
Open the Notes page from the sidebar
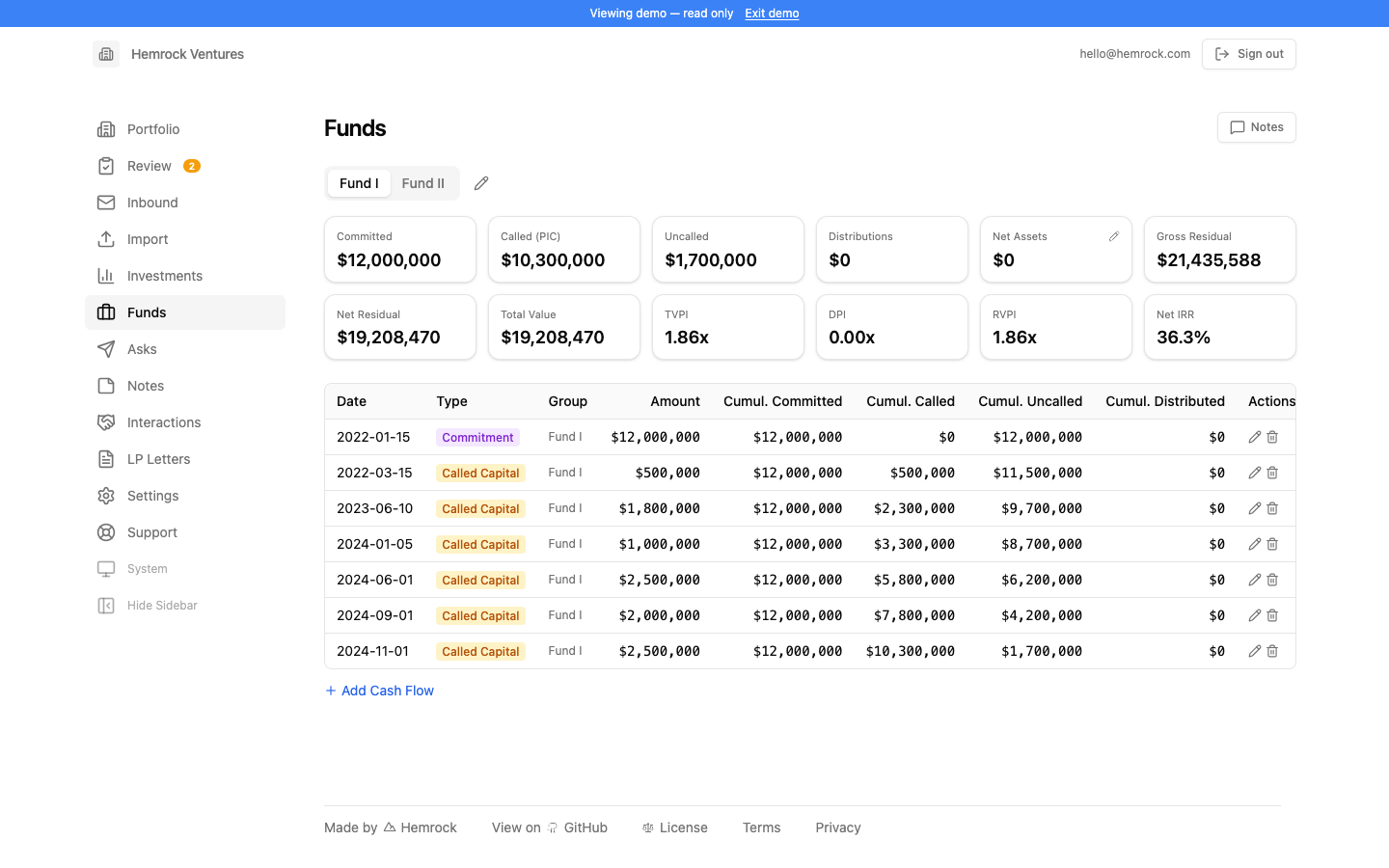[x=185, y=386]
